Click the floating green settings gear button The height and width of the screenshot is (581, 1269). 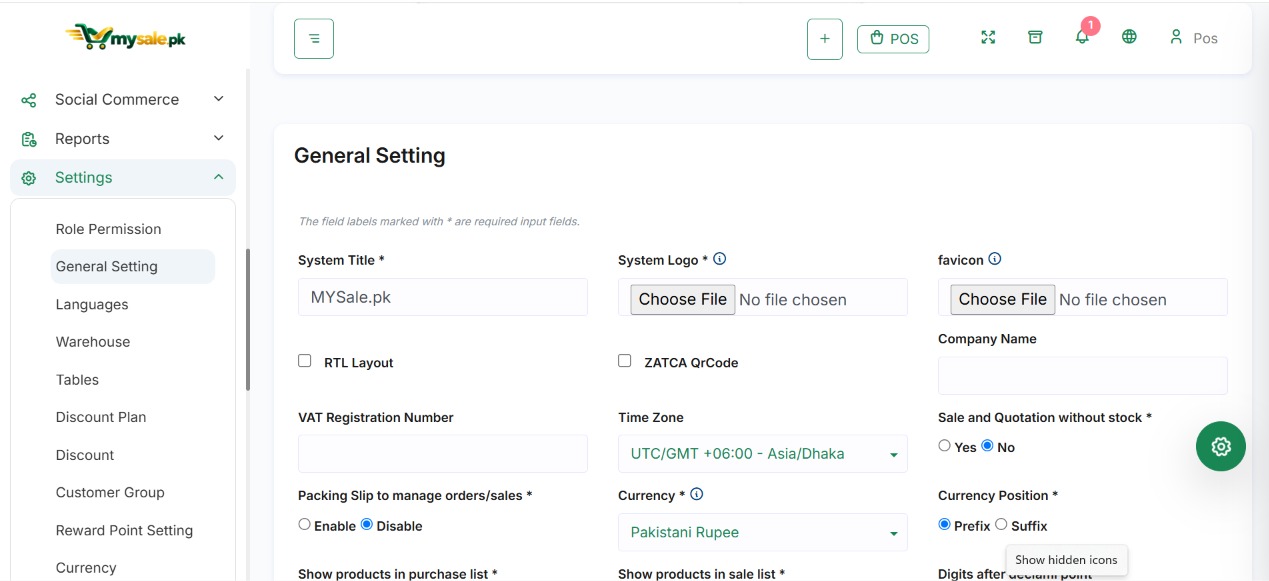click(x=1221, y=447)
